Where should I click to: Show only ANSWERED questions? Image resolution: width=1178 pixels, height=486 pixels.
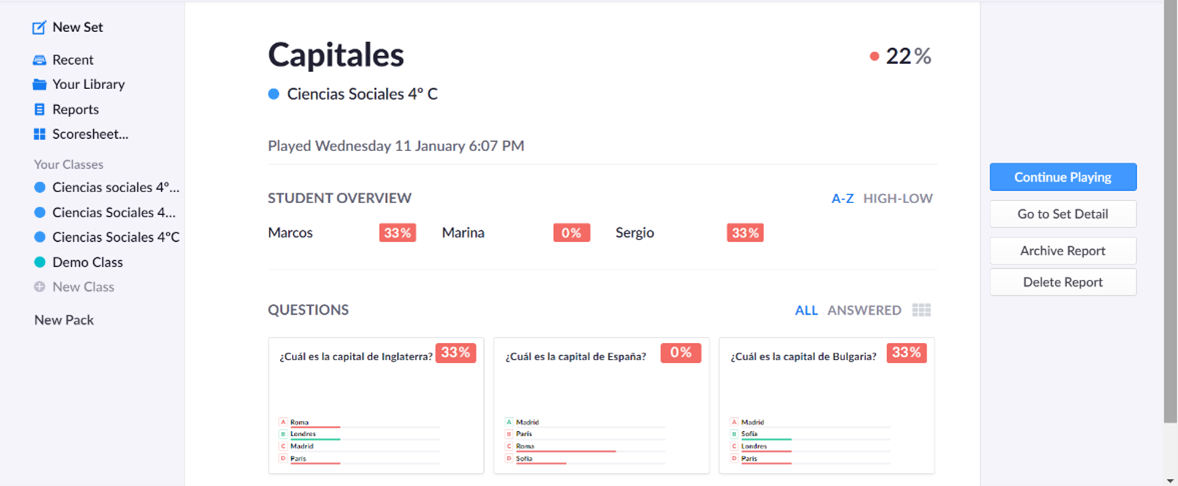(864, 310)
